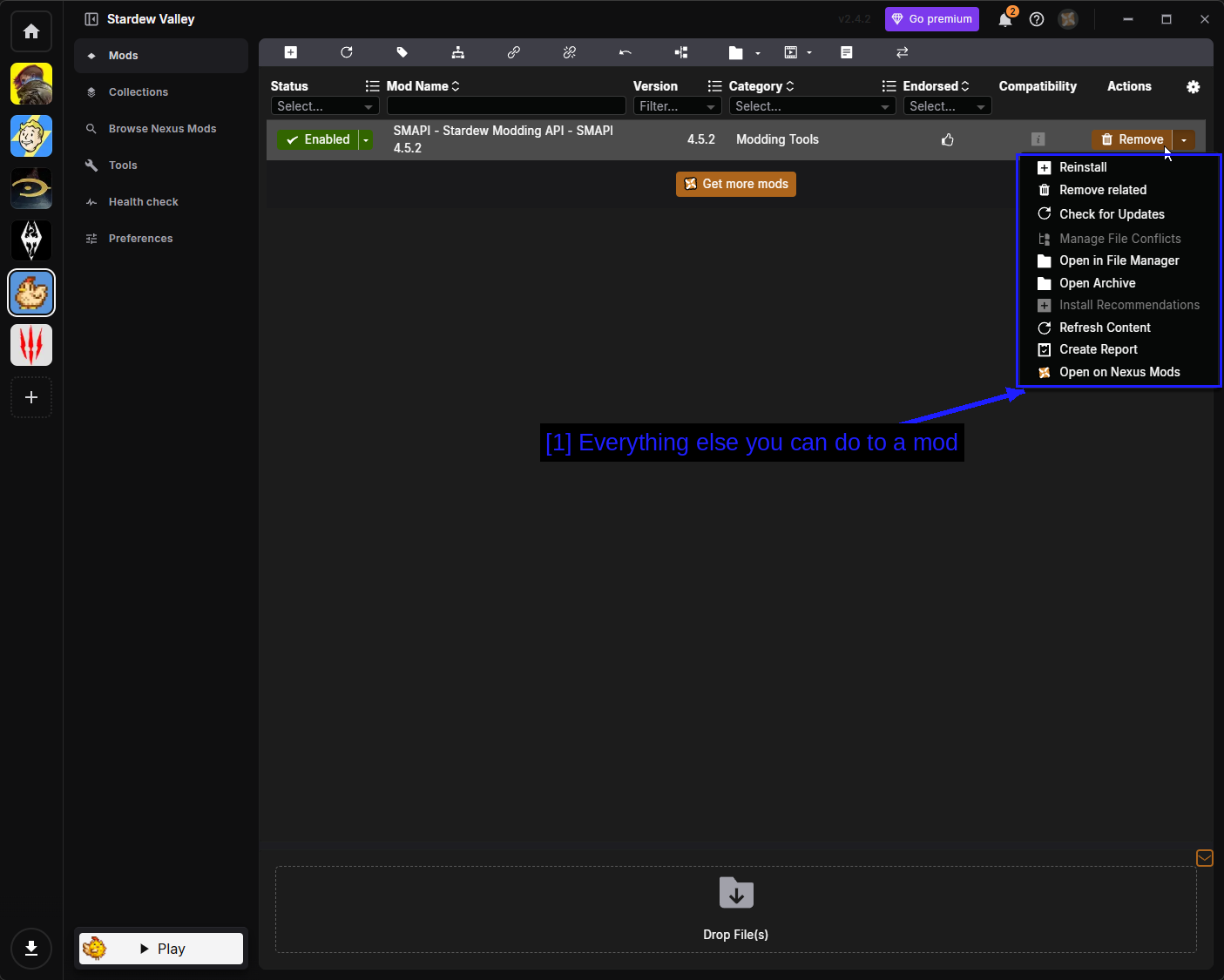
Task: Open the notifications bell icon
Action: click(x=1005, y=19)
